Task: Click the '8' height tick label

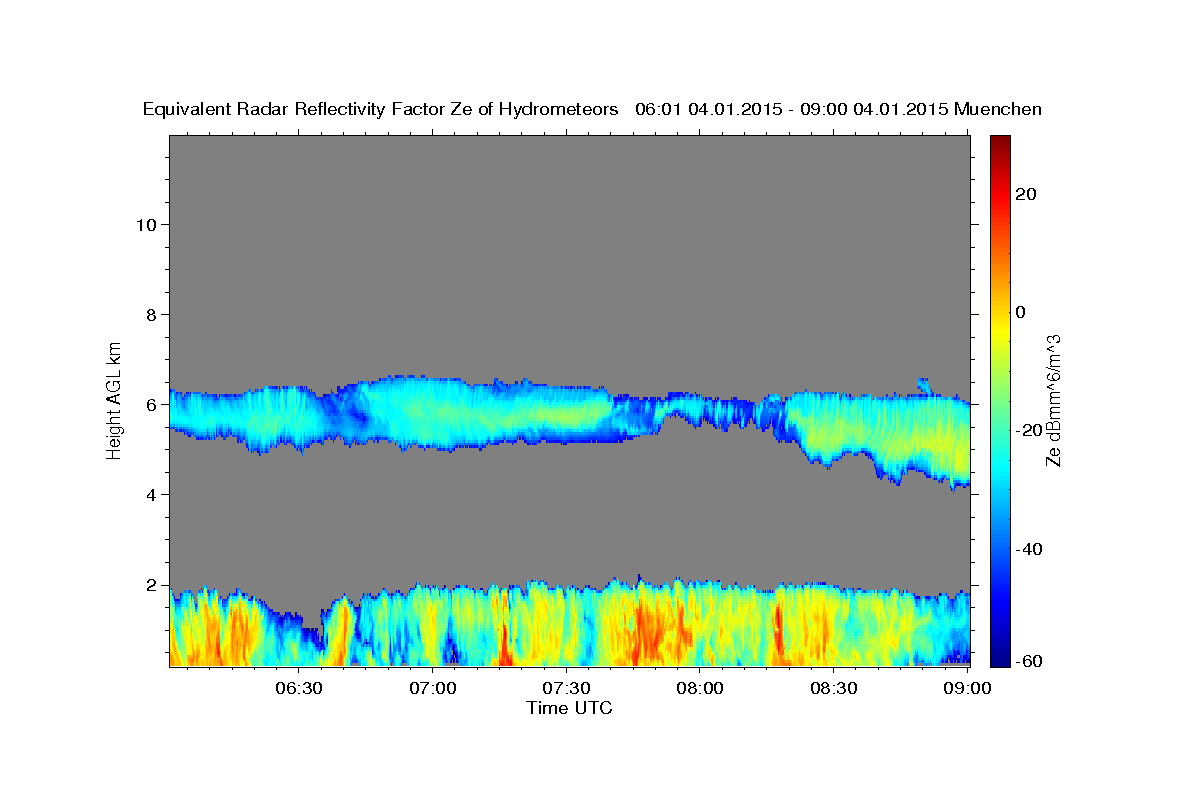Action: point(151,314)
